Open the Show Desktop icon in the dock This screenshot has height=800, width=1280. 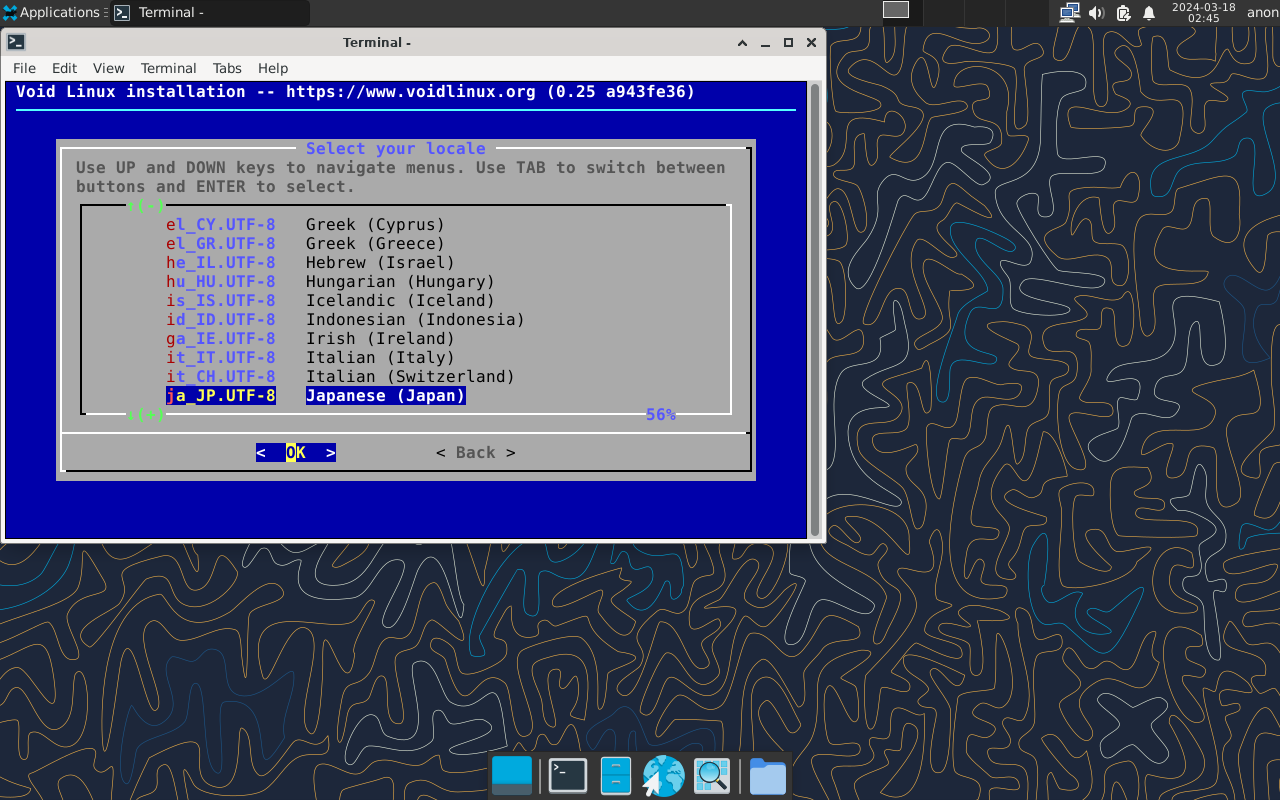point(512,776)
